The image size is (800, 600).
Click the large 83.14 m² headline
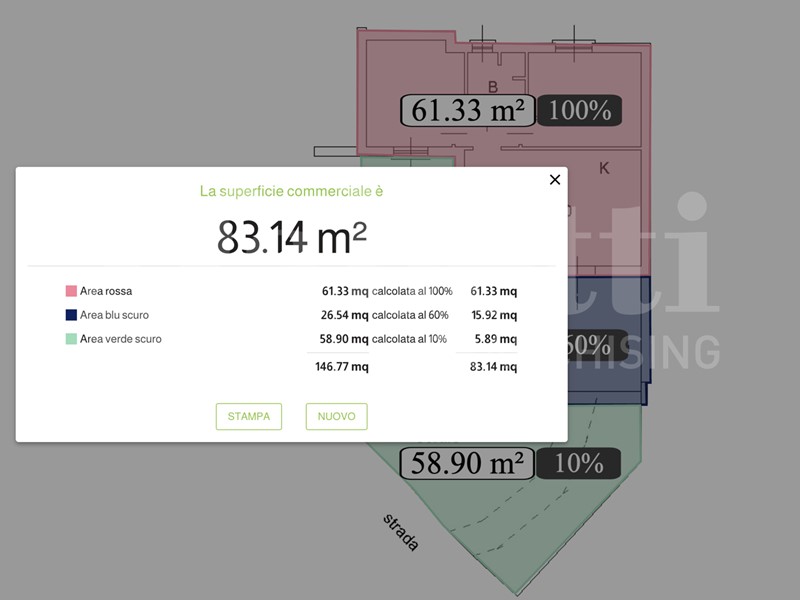pos(291,236)
